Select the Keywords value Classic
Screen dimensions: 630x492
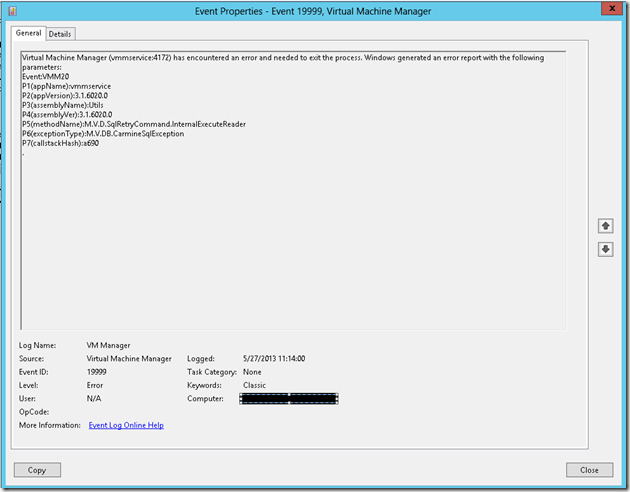254,384
